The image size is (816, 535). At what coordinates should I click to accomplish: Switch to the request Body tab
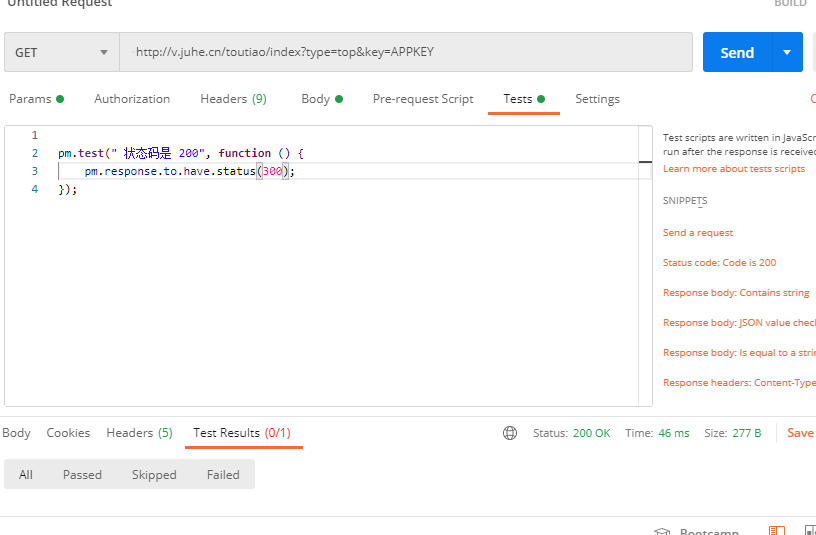pos(322,99)
